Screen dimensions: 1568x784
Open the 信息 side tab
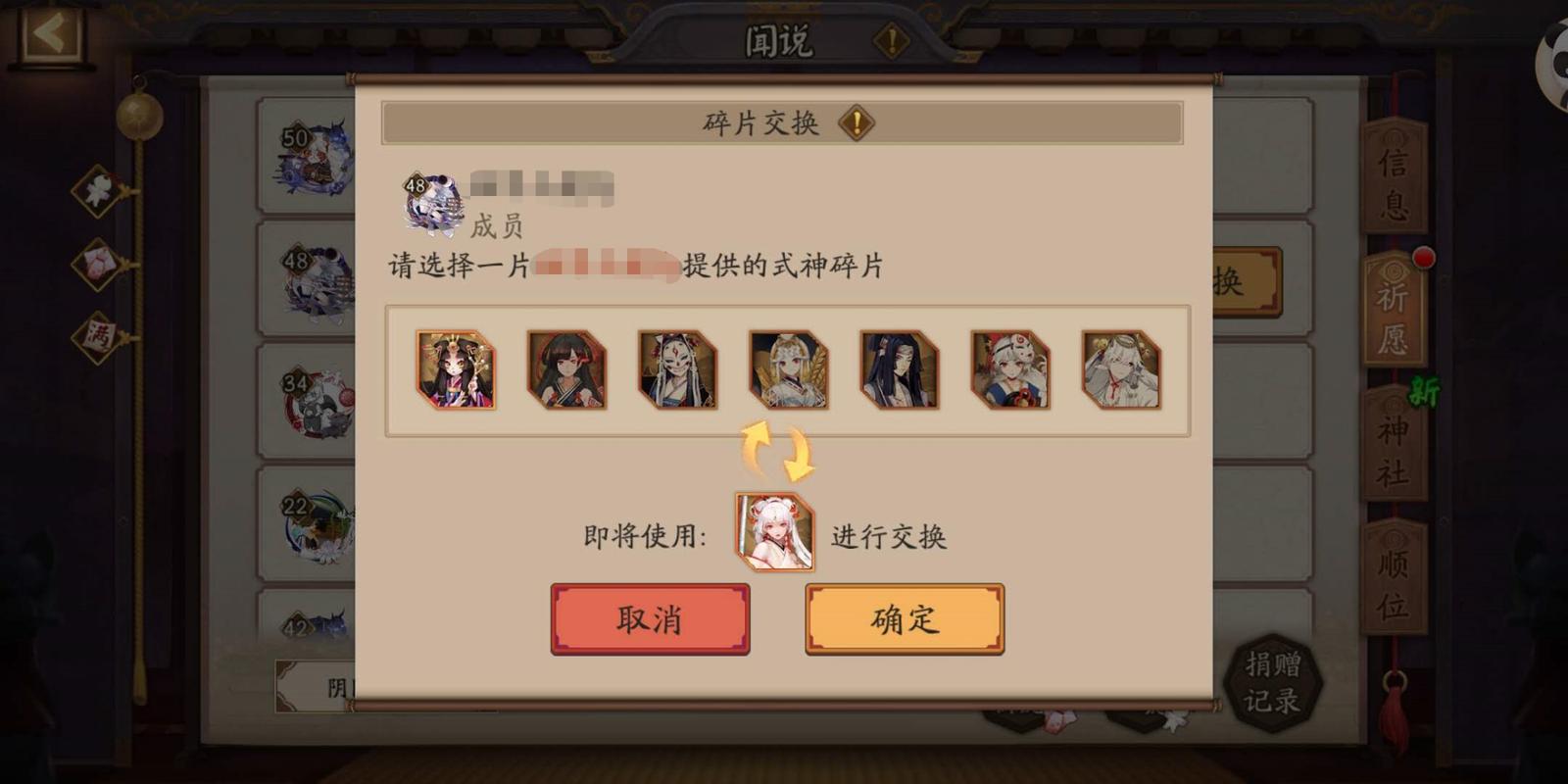[x=1394, y=178]
